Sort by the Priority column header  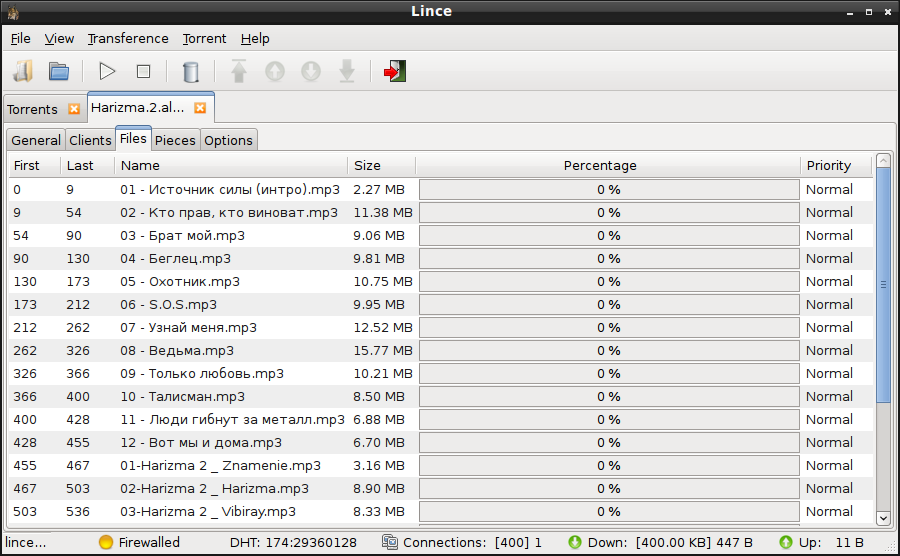[836, 166]
